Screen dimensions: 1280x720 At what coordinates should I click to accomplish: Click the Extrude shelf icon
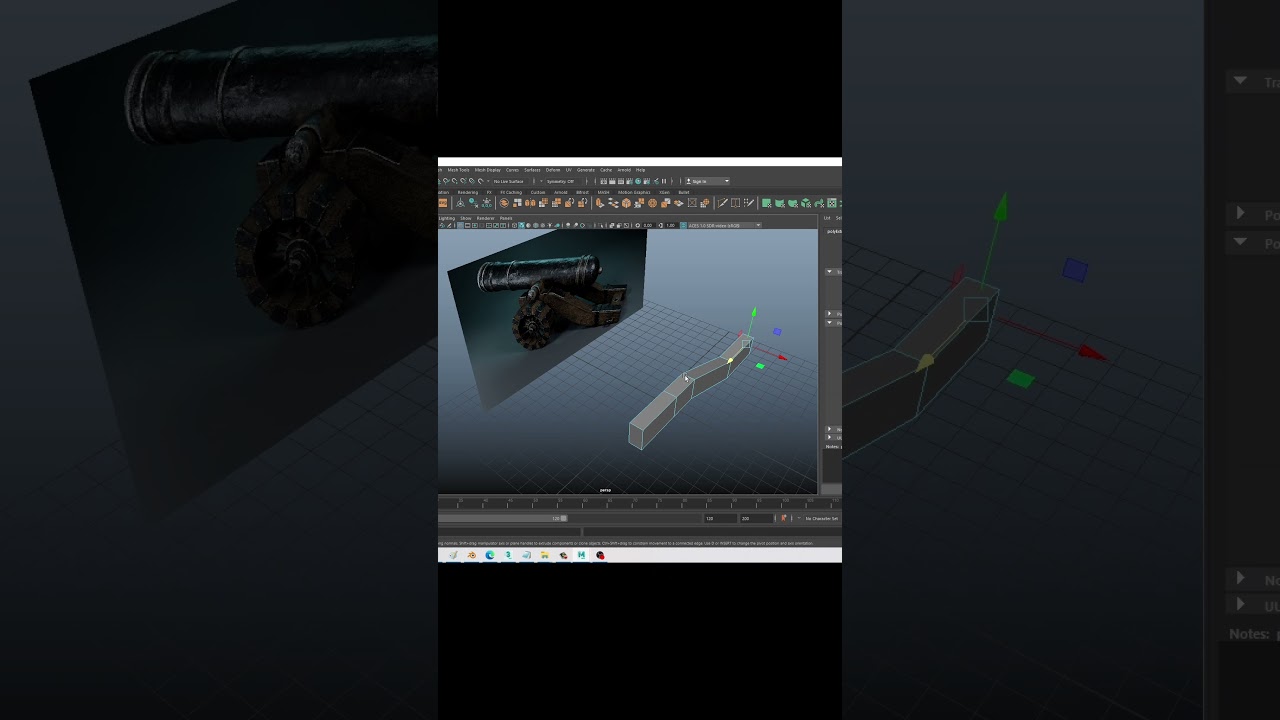coord(600,202)
